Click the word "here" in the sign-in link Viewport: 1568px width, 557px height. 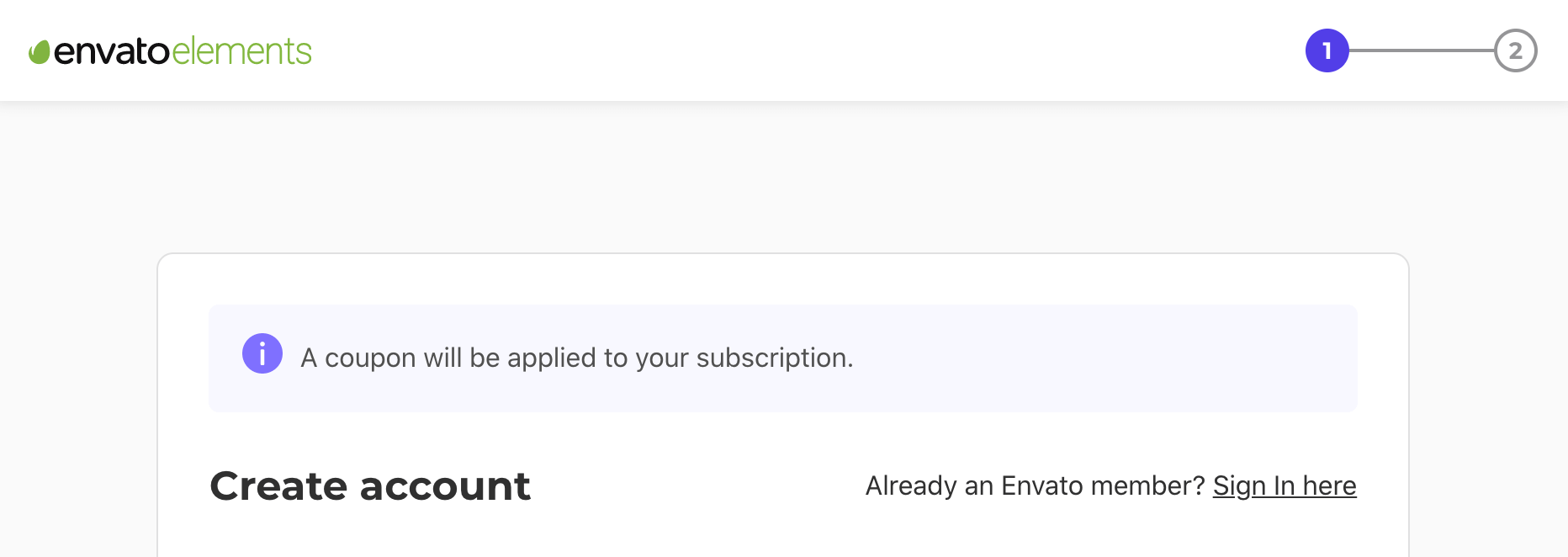(x=1330, y=485)
